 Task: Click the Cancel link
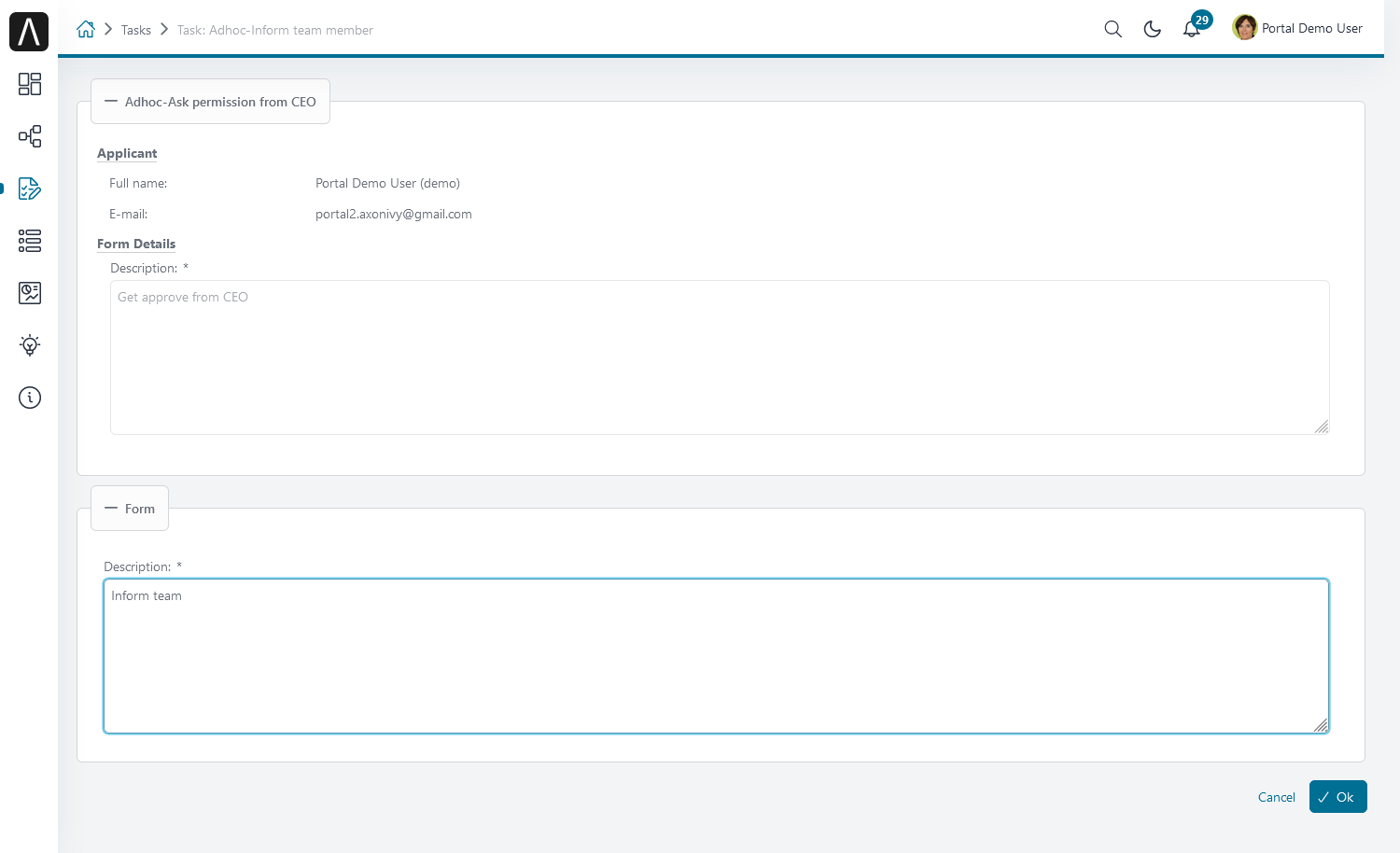pyautogui.click(x=1276, y=797)
